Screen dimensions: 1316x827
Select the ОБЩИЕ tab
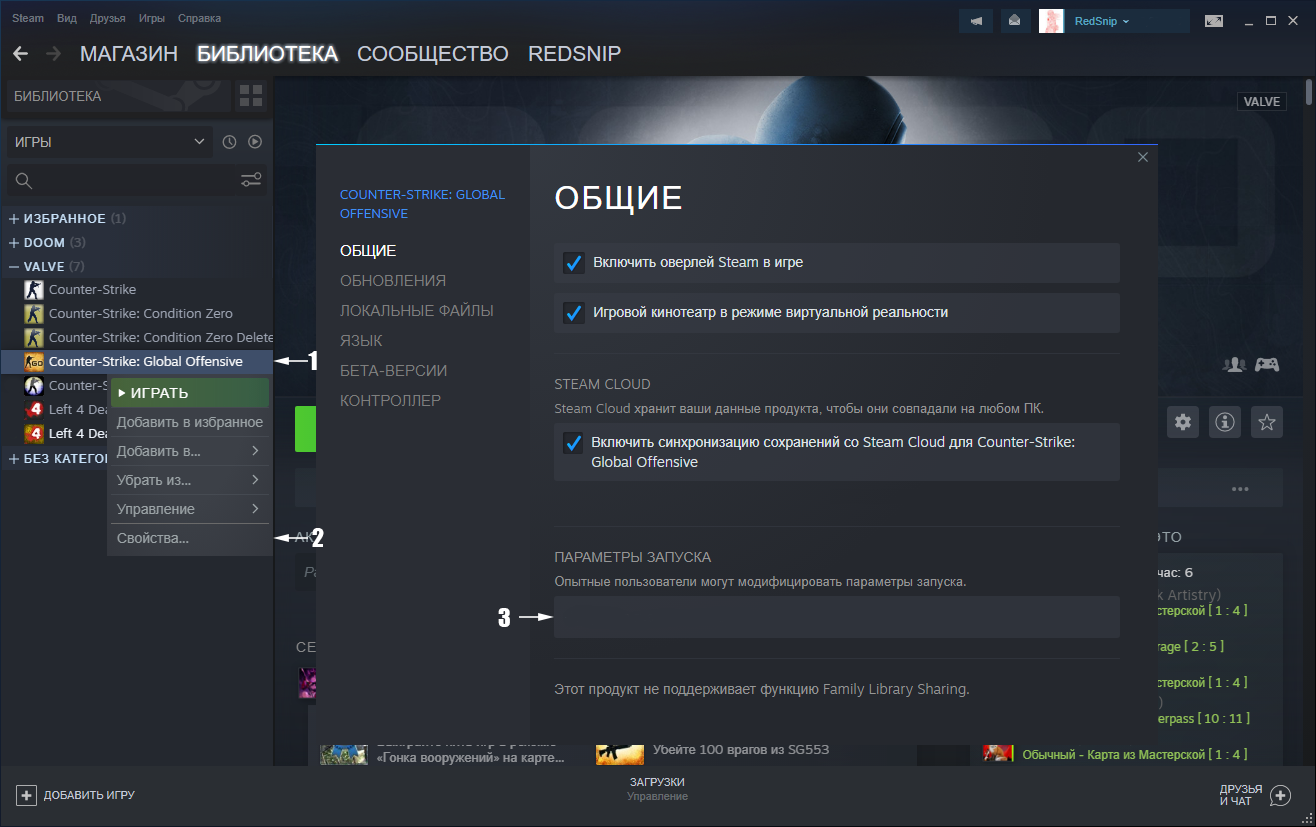click(x=368, y=251)
